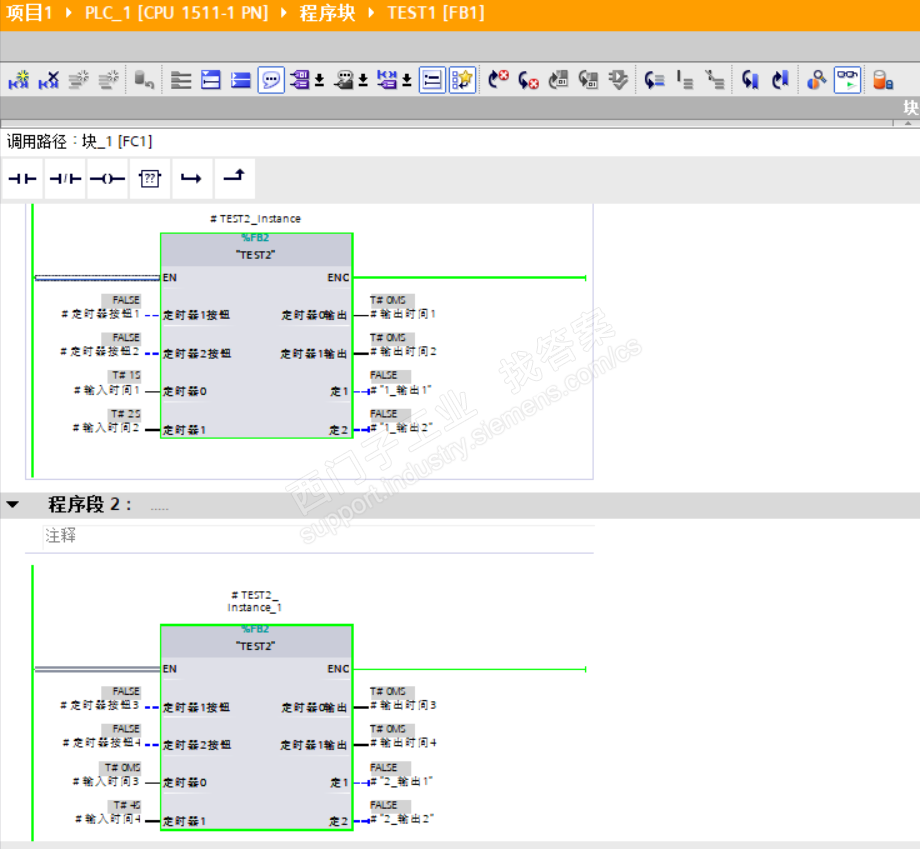Image resolution: width=920 pixels, height=849 pixels.
Task: Click operand #输入时间4
Action: click(108, 820)
